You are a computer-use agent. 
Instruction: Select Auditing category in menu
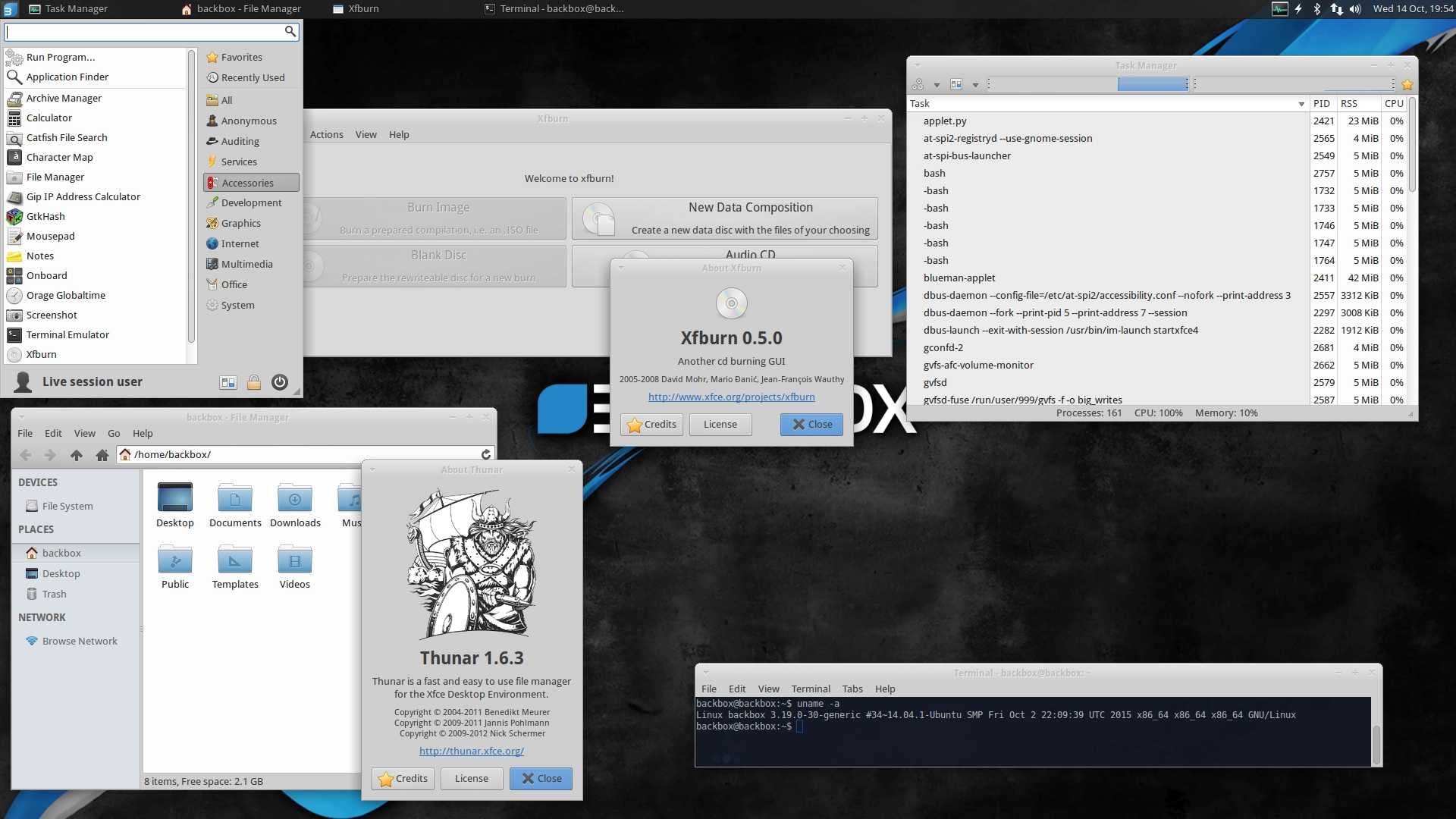pos(252,141)
